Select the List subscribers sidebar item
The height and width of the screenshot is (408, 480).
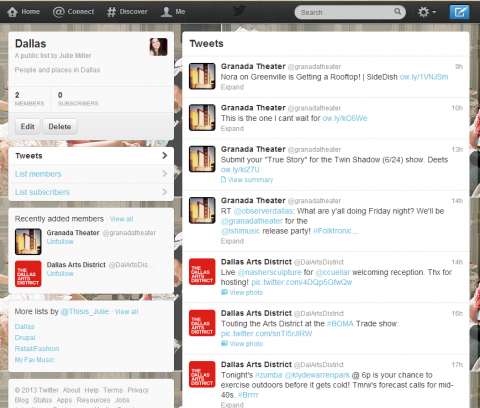tap(91, 192)
